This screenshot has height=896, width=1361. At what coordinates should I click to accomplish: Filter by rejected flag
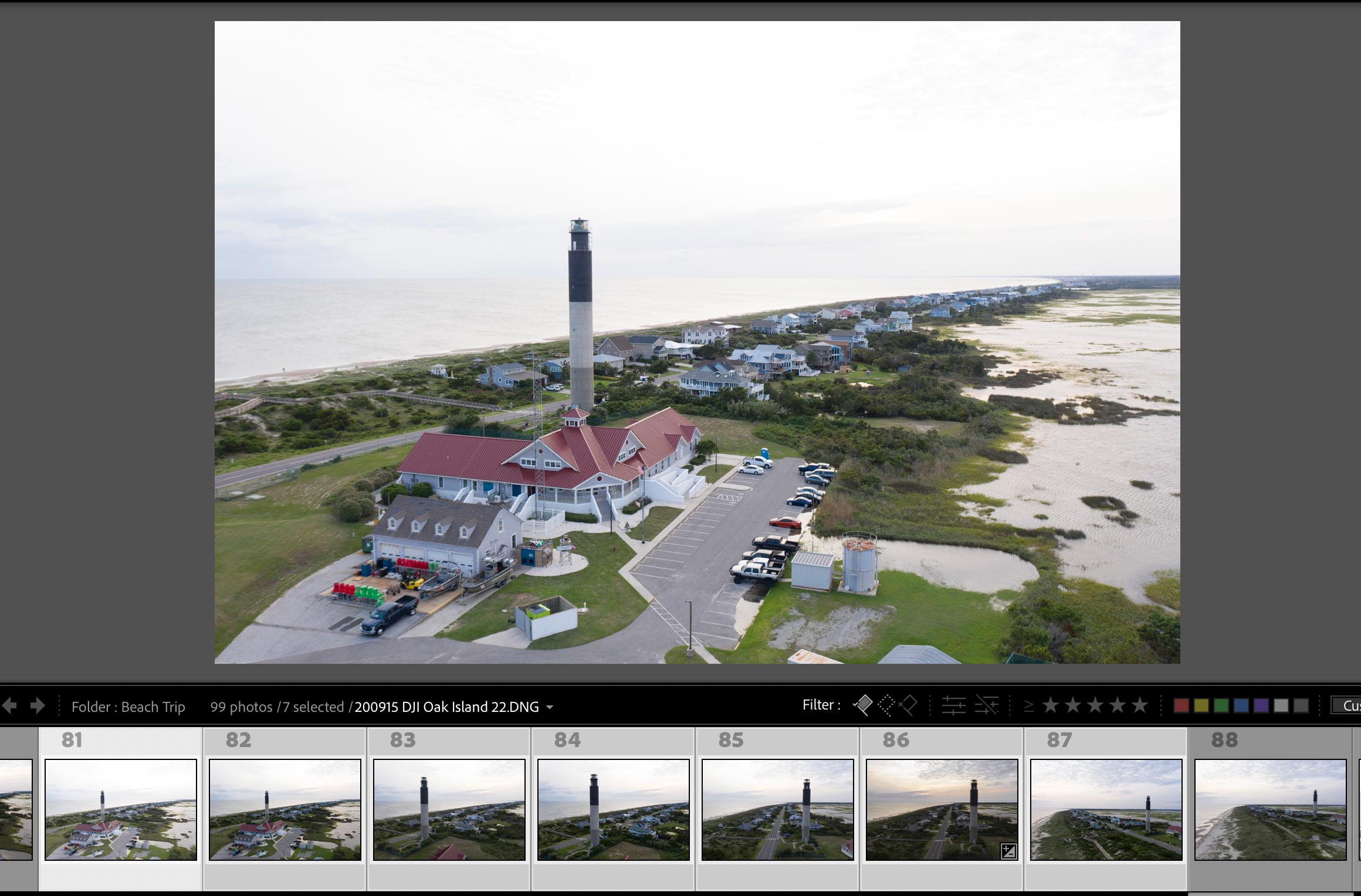point(908,705)
